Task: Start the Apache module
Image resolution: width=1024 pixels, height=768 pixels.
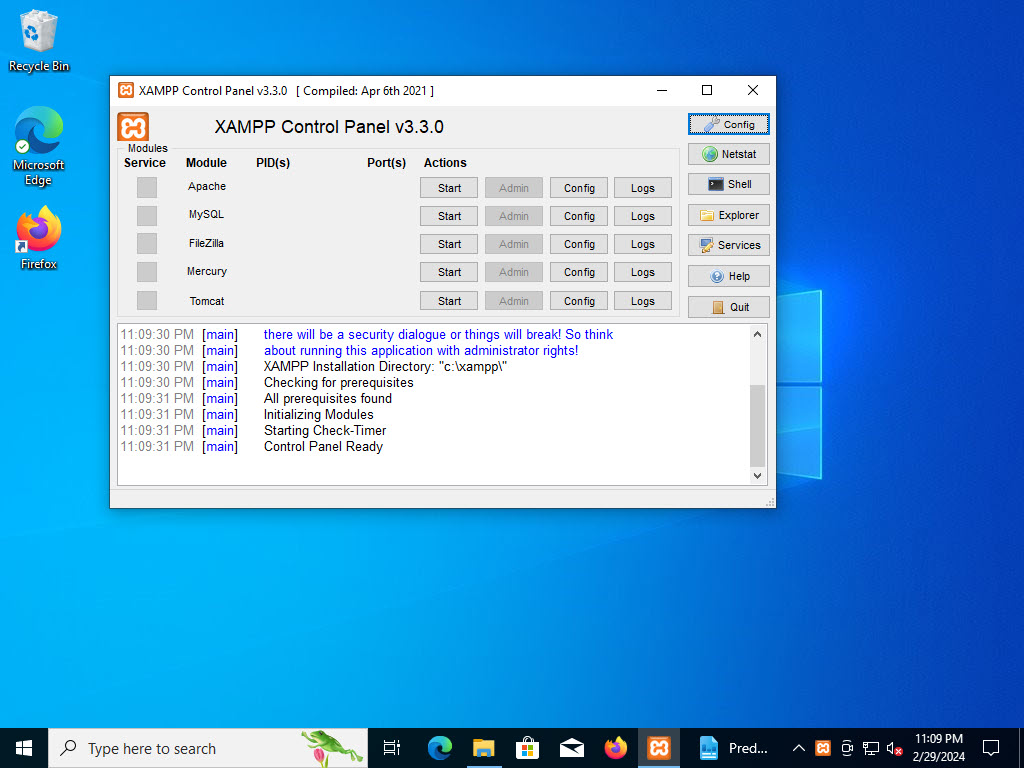Action: point(448,187)
